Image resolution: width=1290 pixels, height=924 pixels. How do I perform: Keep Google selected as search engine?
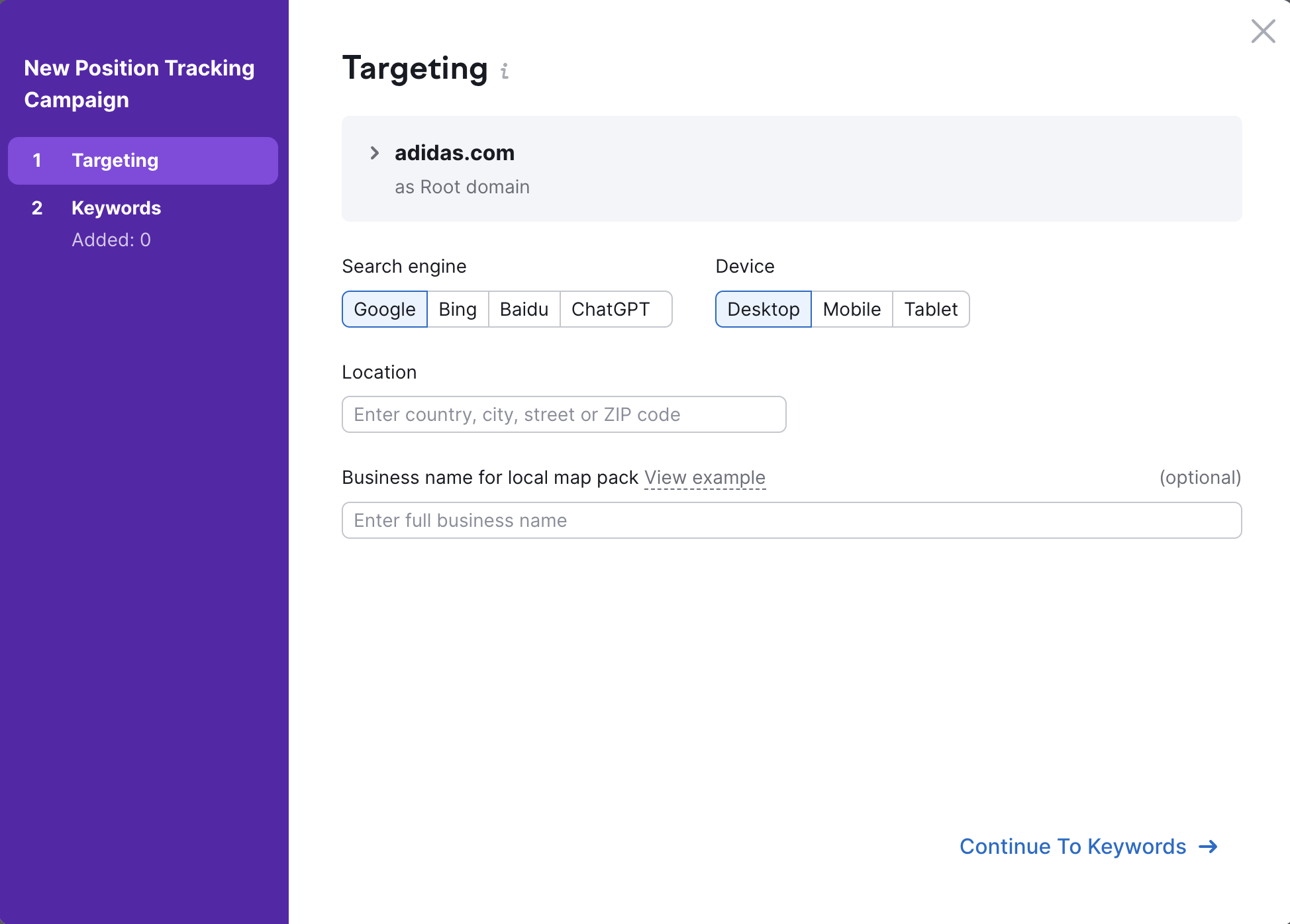tap(384, 309)
